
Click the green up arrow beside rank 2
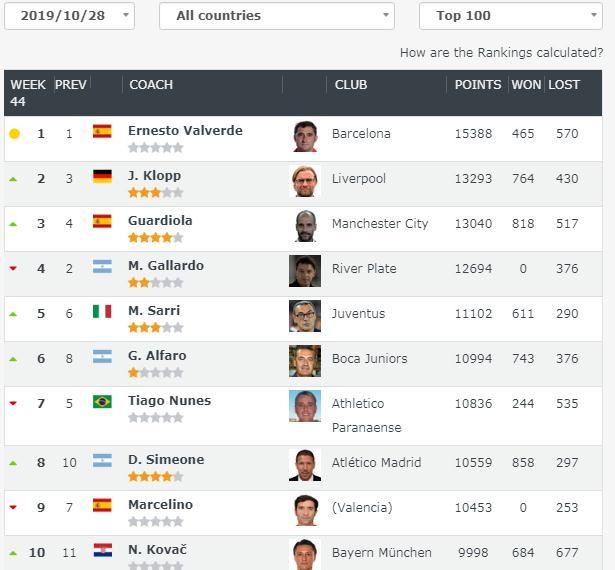click(14, 178)
